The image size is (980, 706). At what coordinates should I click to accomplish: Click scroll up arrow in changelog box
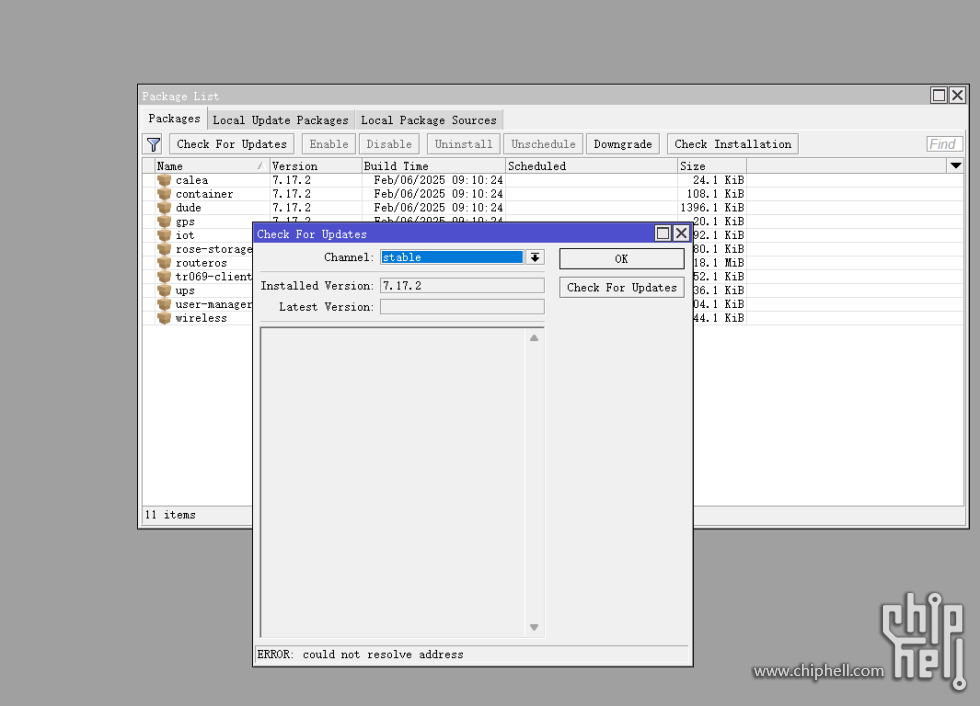[534, 338]
